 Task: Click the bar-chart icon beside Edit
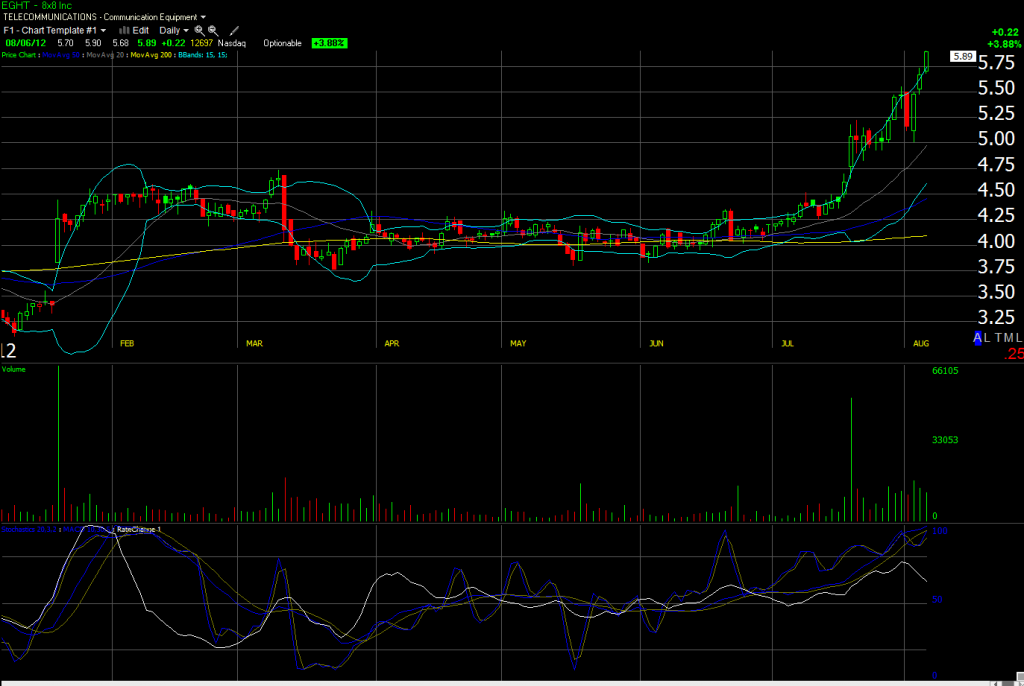pos(123,30)
